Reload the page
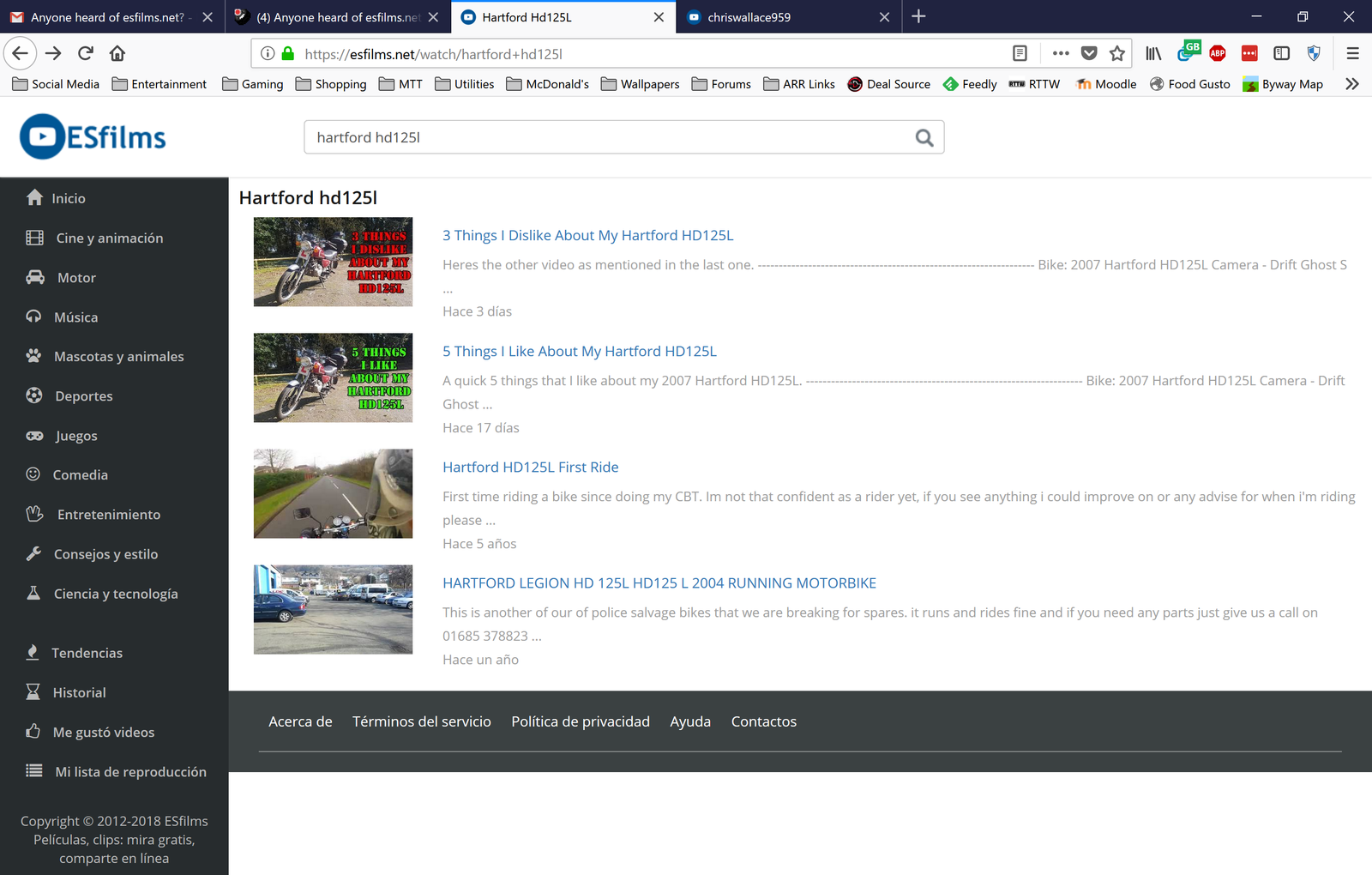Image resolution: width=1372 pixels, height=875 pixels. tap(86, 53)
